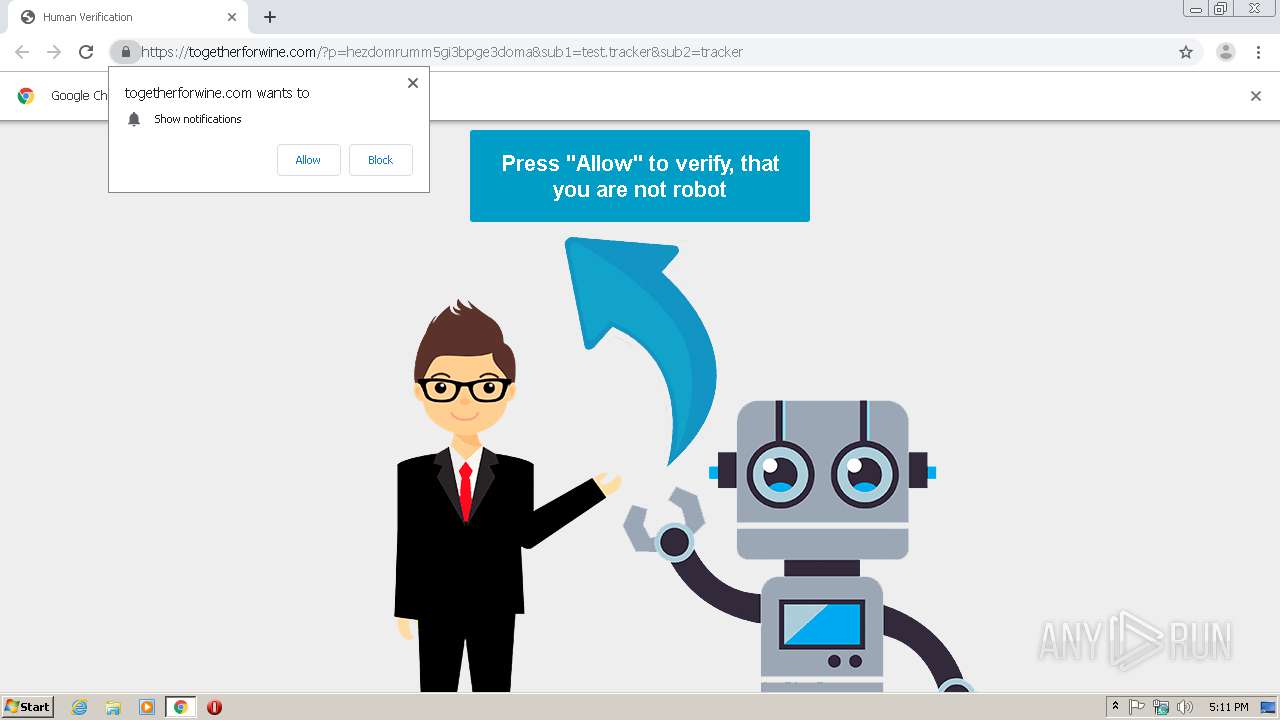Click the browser back arrow
Screen dimensions: 1280x720
[22, 52]
